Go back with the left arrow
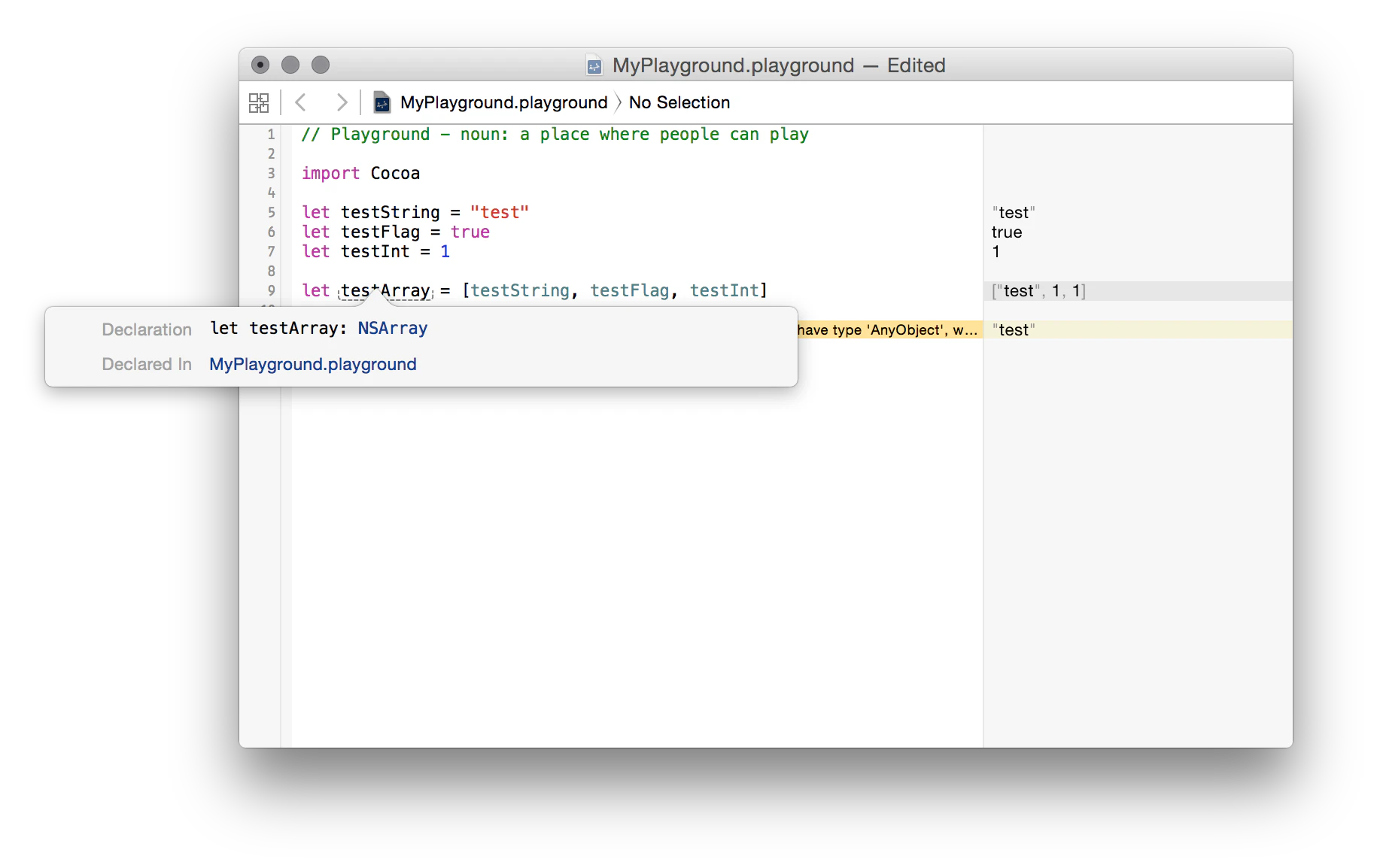The width and height of the screenshot is (1377, 868). pos(301,102)
